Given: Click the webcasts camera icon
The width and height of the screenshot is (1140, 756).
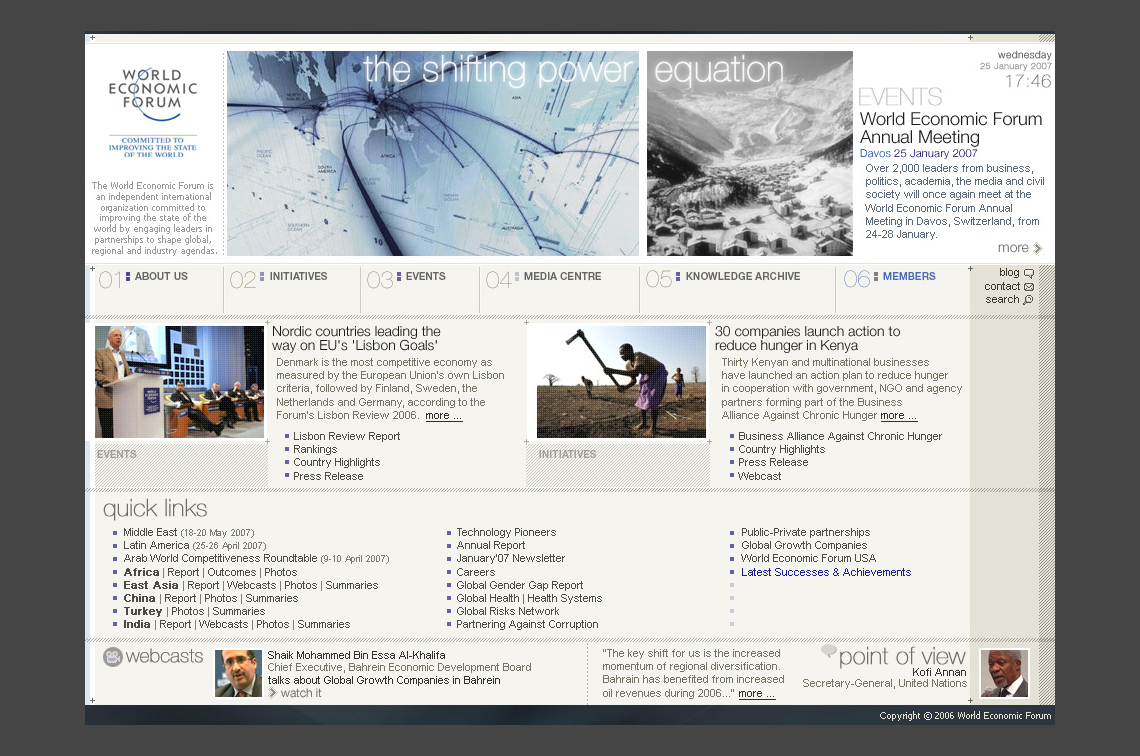Looking at the screenshot, I should tap(112, 656).
